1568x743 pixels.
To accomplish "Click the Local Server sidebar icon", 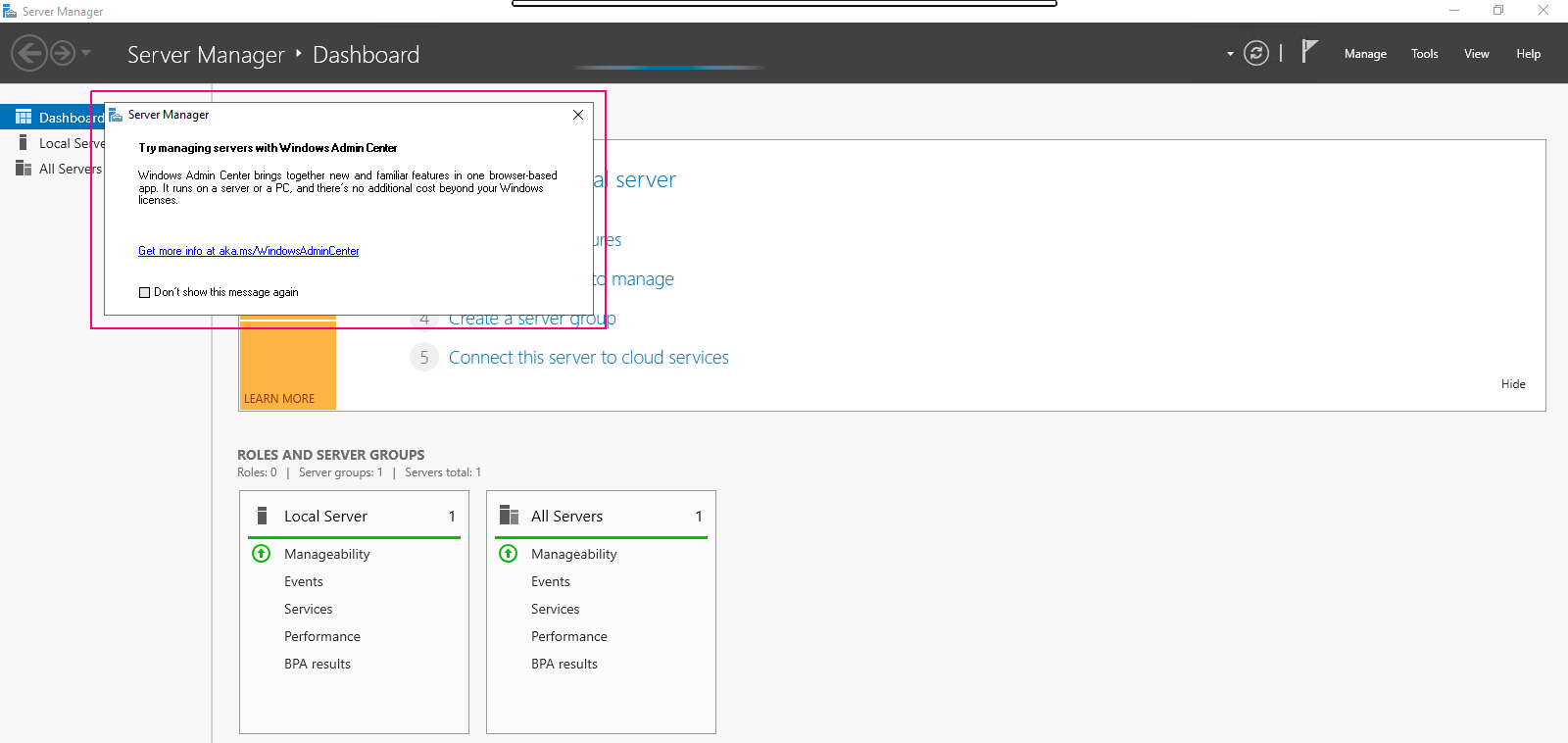I will coord(24,142).
